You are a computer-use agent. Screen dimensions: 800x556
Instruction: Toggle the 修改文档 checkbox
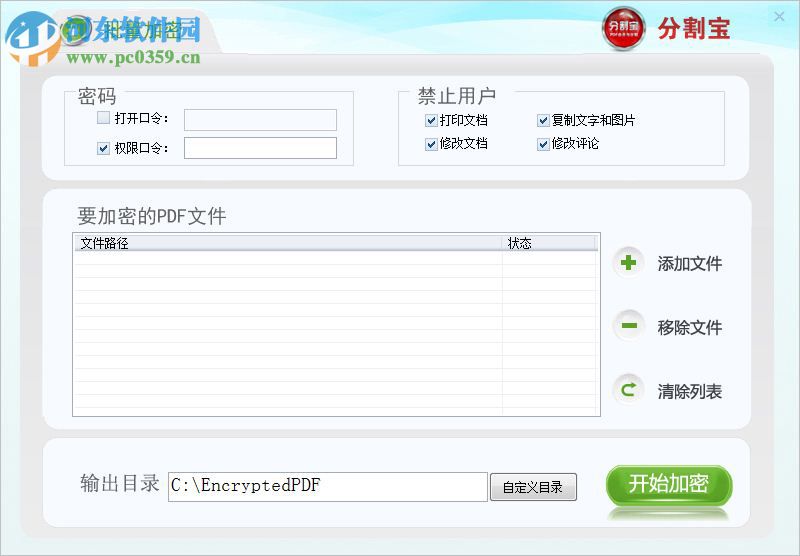[431, 144]
